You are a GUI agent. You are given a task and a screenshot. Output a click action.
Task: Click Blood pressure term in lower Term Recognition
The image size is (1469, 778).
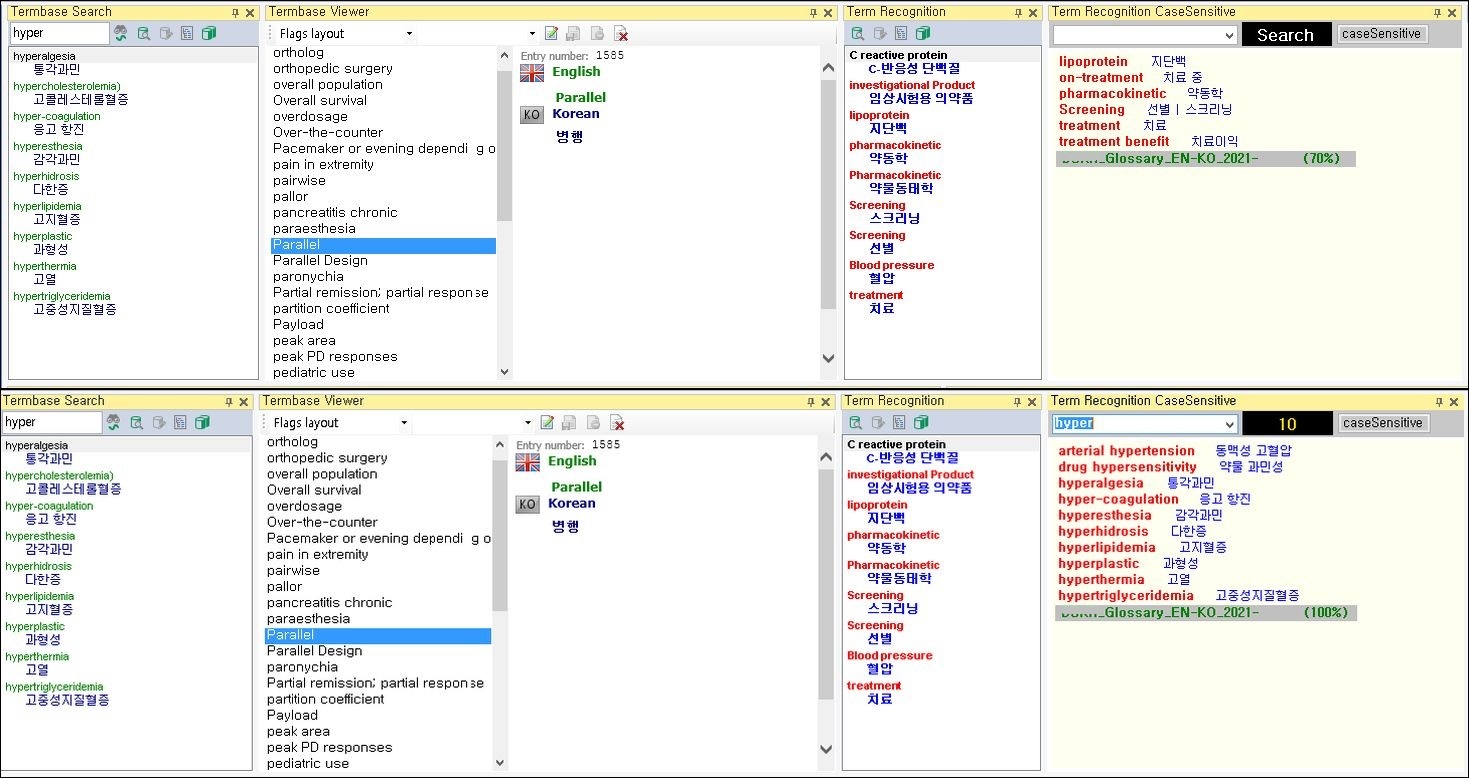pos(889,656)
